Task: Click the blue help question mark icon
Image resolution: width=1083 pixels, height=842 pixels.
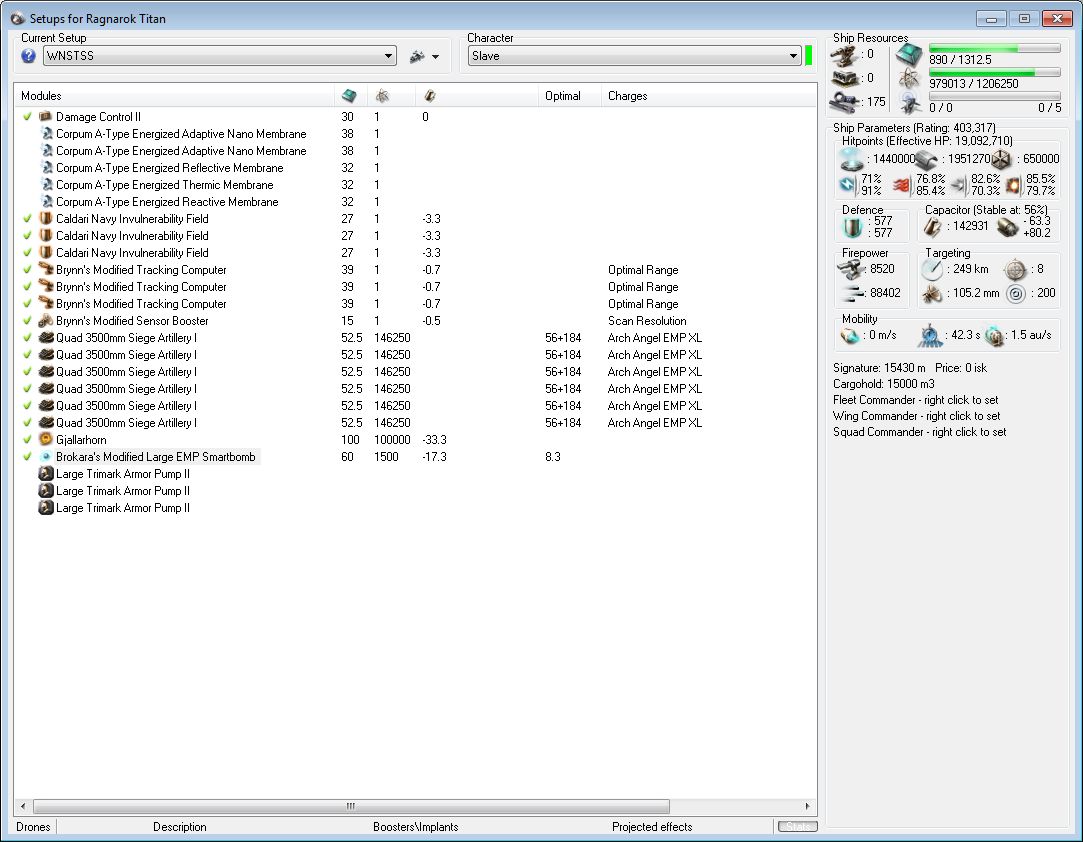Action: (28, 56)
